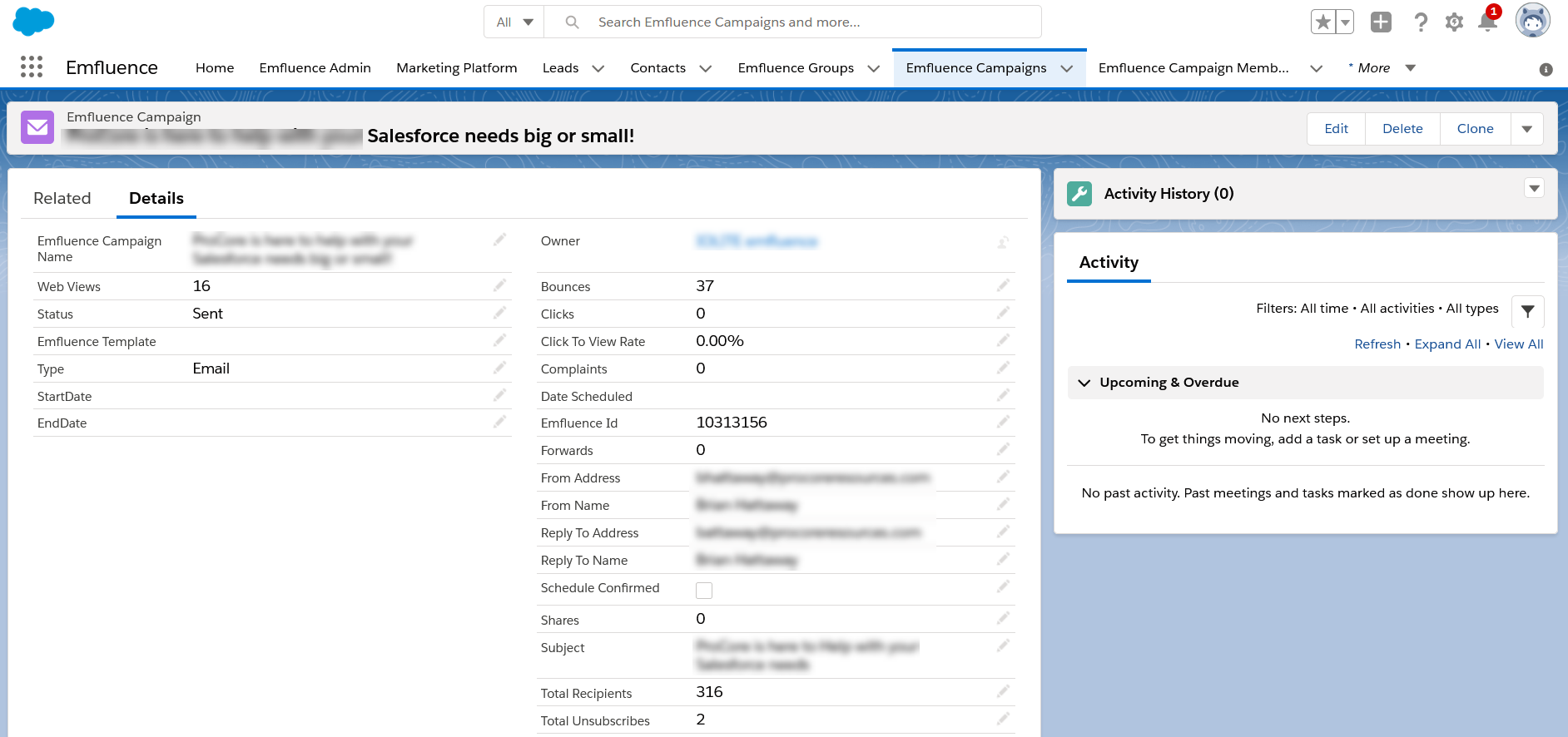Click the global search input field

[792, 22]
